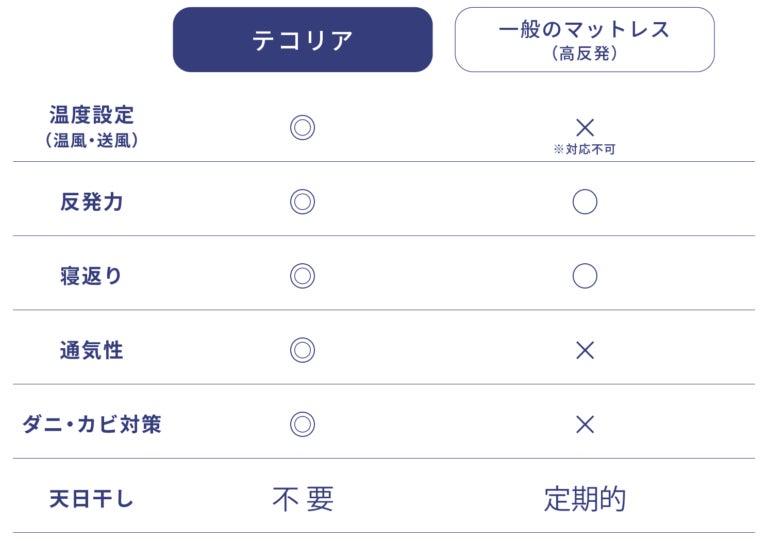This screenshot has width=768, height=541.
Task: Click the 反発力 row label
Action: coord(91,202)
